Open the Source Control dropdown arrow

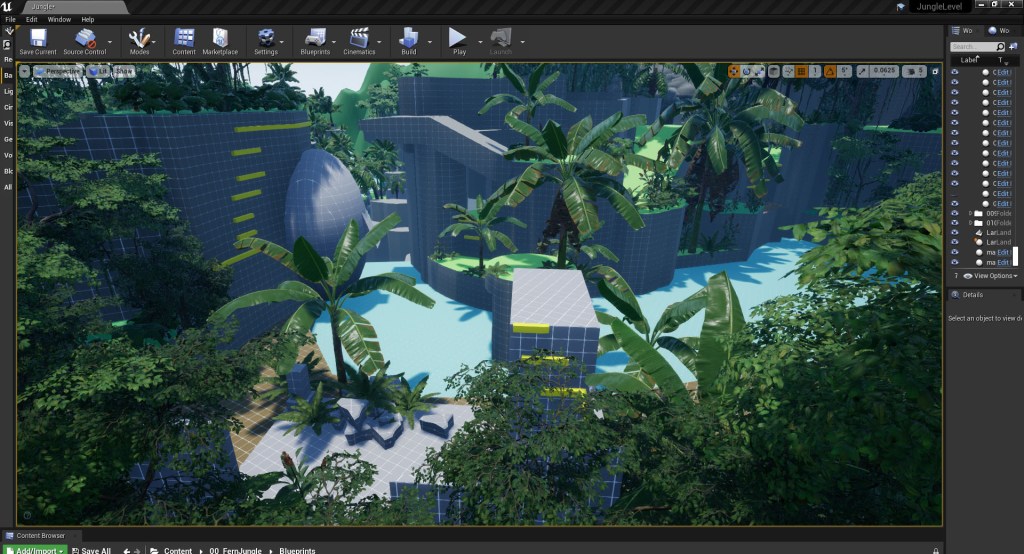point(110,42)
